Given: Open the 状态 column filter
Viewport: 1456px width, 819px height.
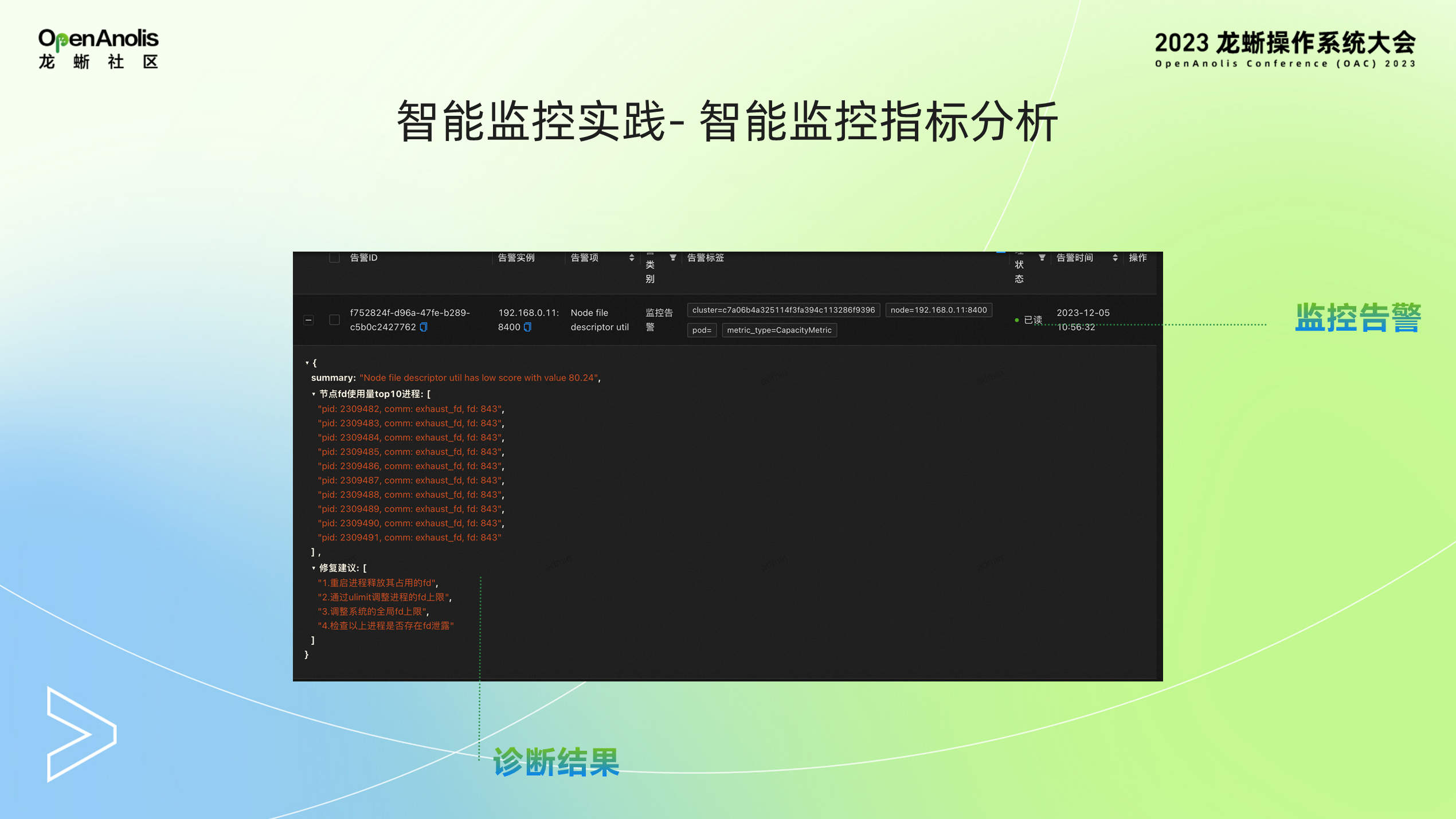Looking at the screenshot, I should (1042, 258).
